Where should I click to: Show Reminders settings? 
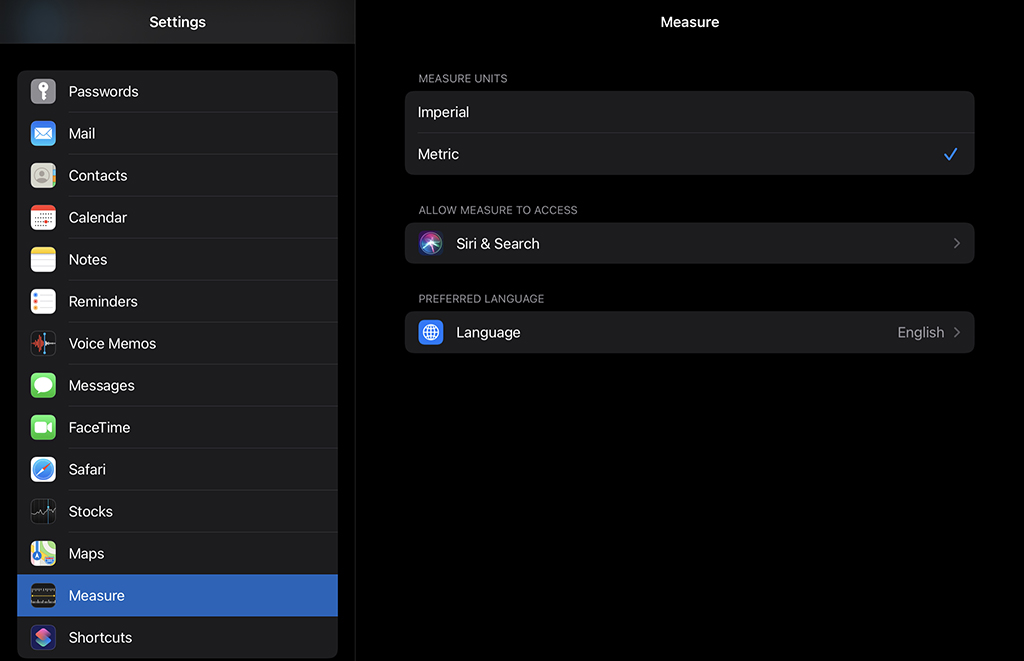coord(178,301)
